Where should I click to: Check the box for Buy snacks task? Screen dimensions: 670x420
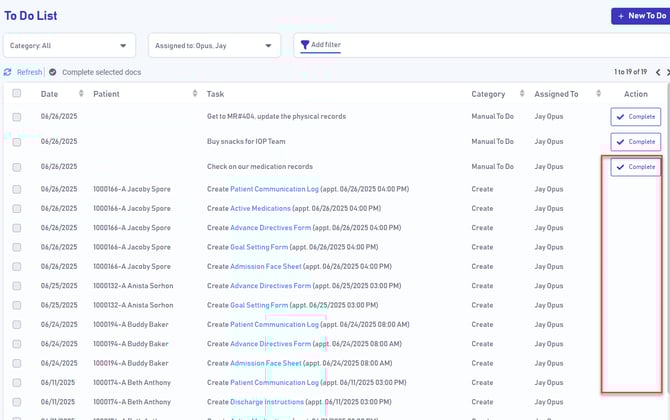[17, 142]
